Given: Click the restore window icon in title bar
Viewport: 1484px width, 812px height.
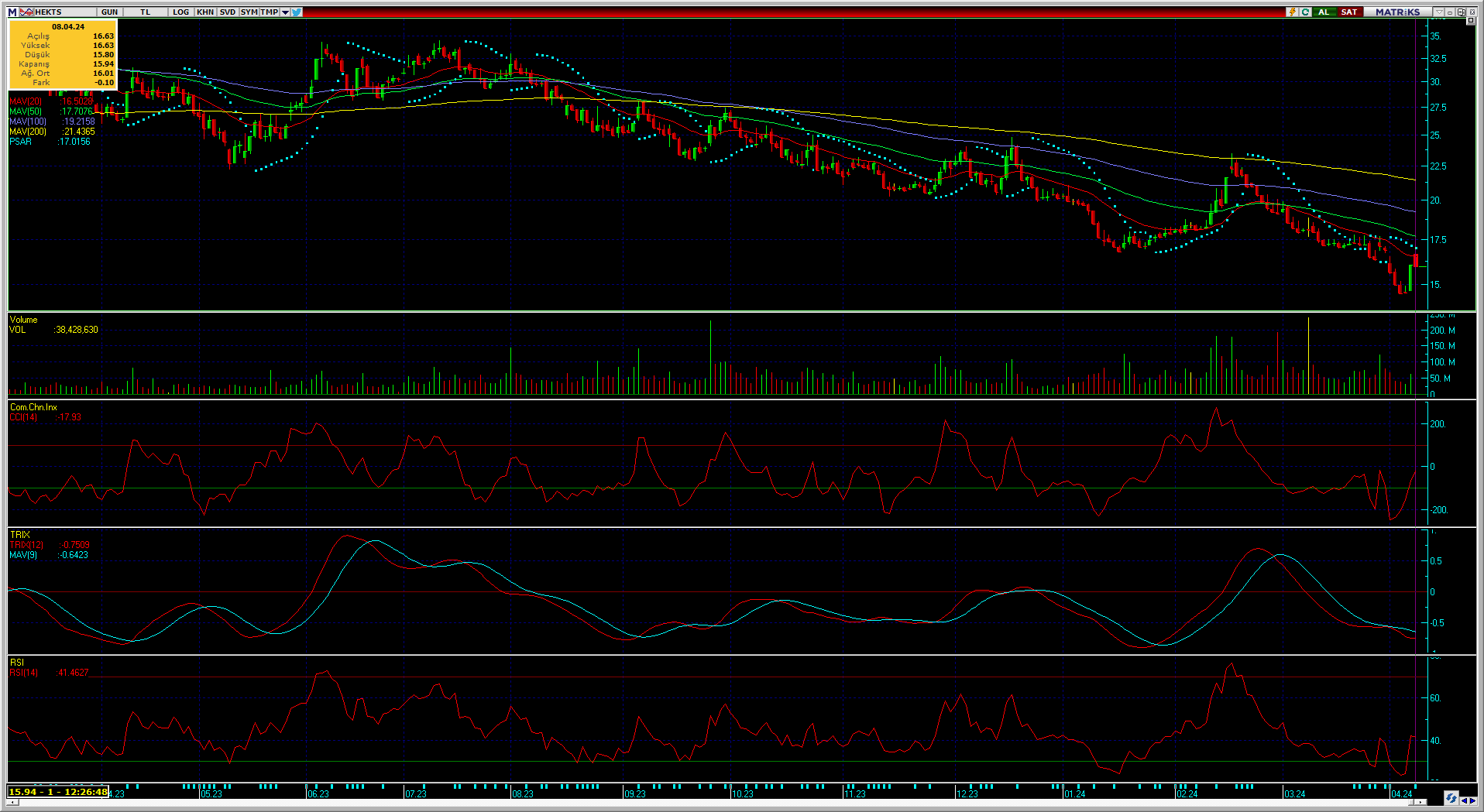Looking at the screenshot, I should pyautogui.click(x=1461, y=12).
